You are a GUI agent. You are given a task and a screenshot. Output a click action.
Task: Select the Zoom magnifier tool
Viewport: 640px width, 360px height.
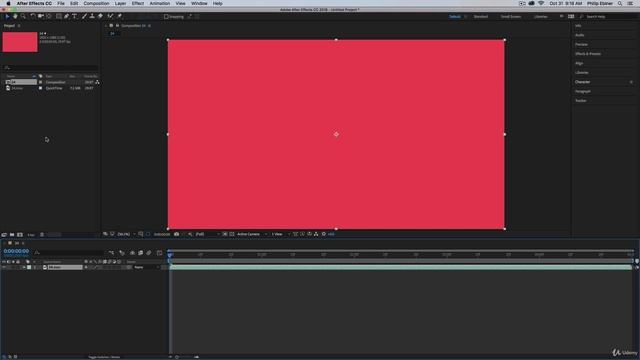[x=23, y=16]
